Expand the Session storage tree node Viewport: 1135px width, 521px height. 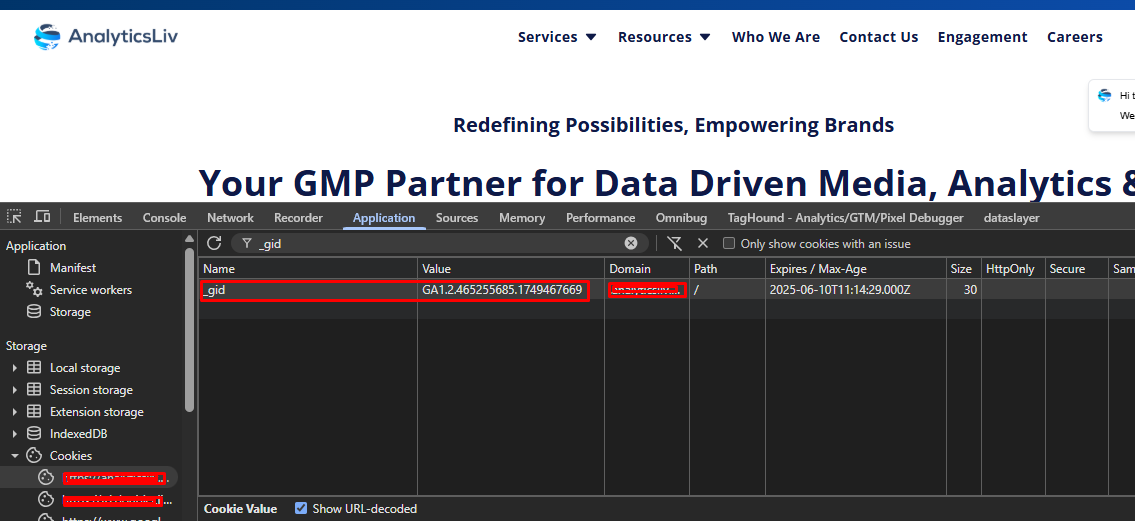[14, 389]
